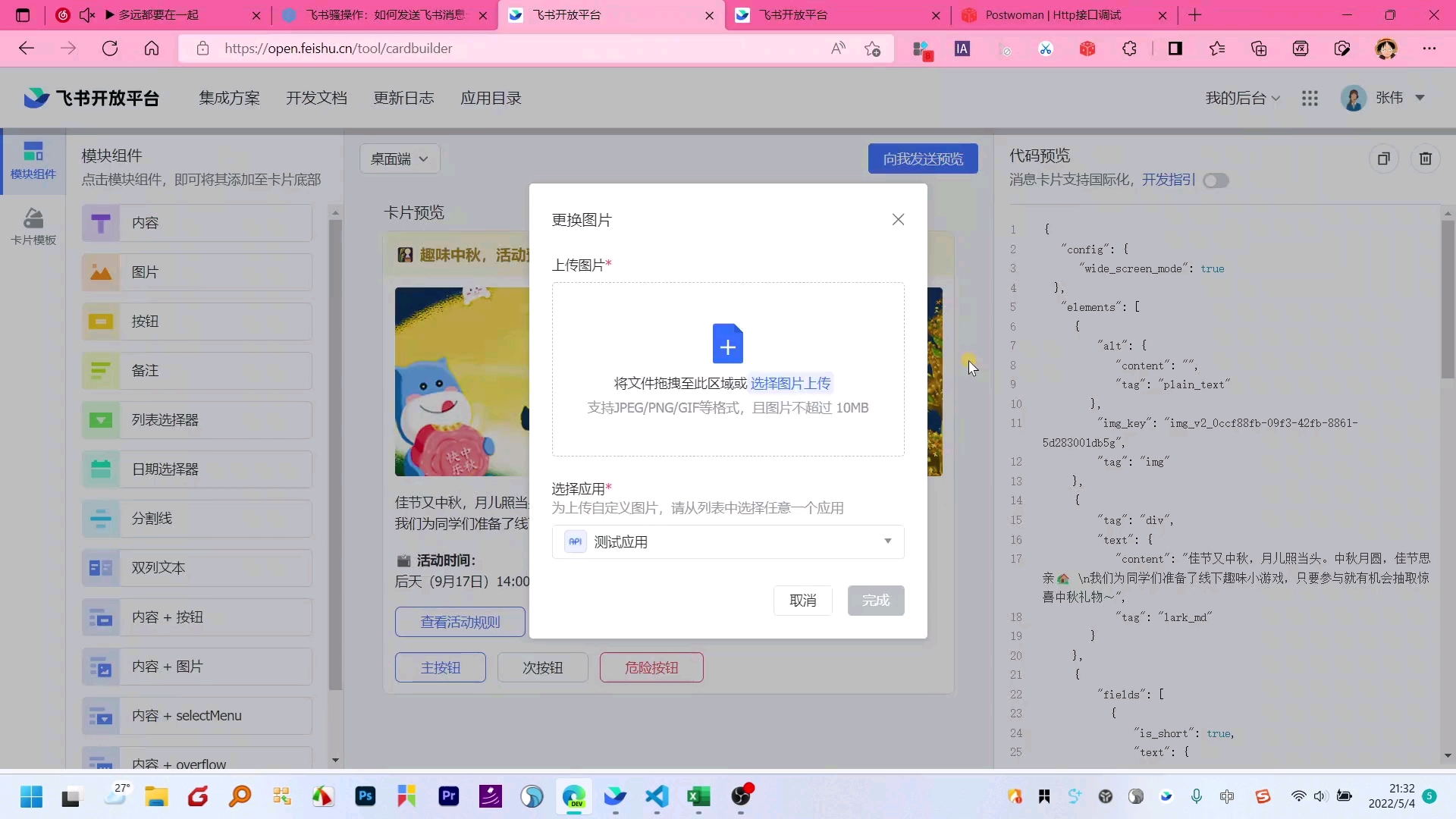Switch to 多远都要在一起 browser tab
Screen dimensions: 1456x819
(x=158, y=15)
